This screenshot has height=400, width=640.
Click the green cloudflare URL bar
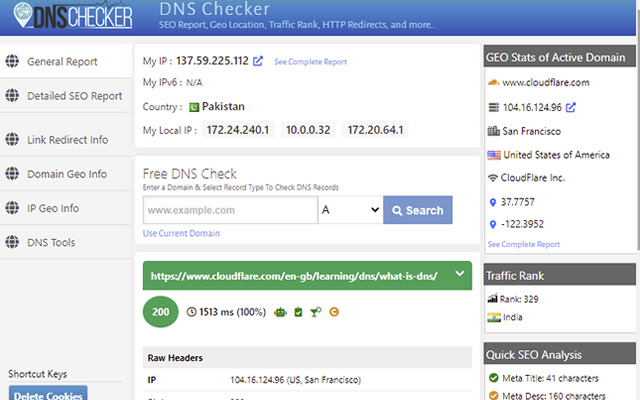(307, 276)
